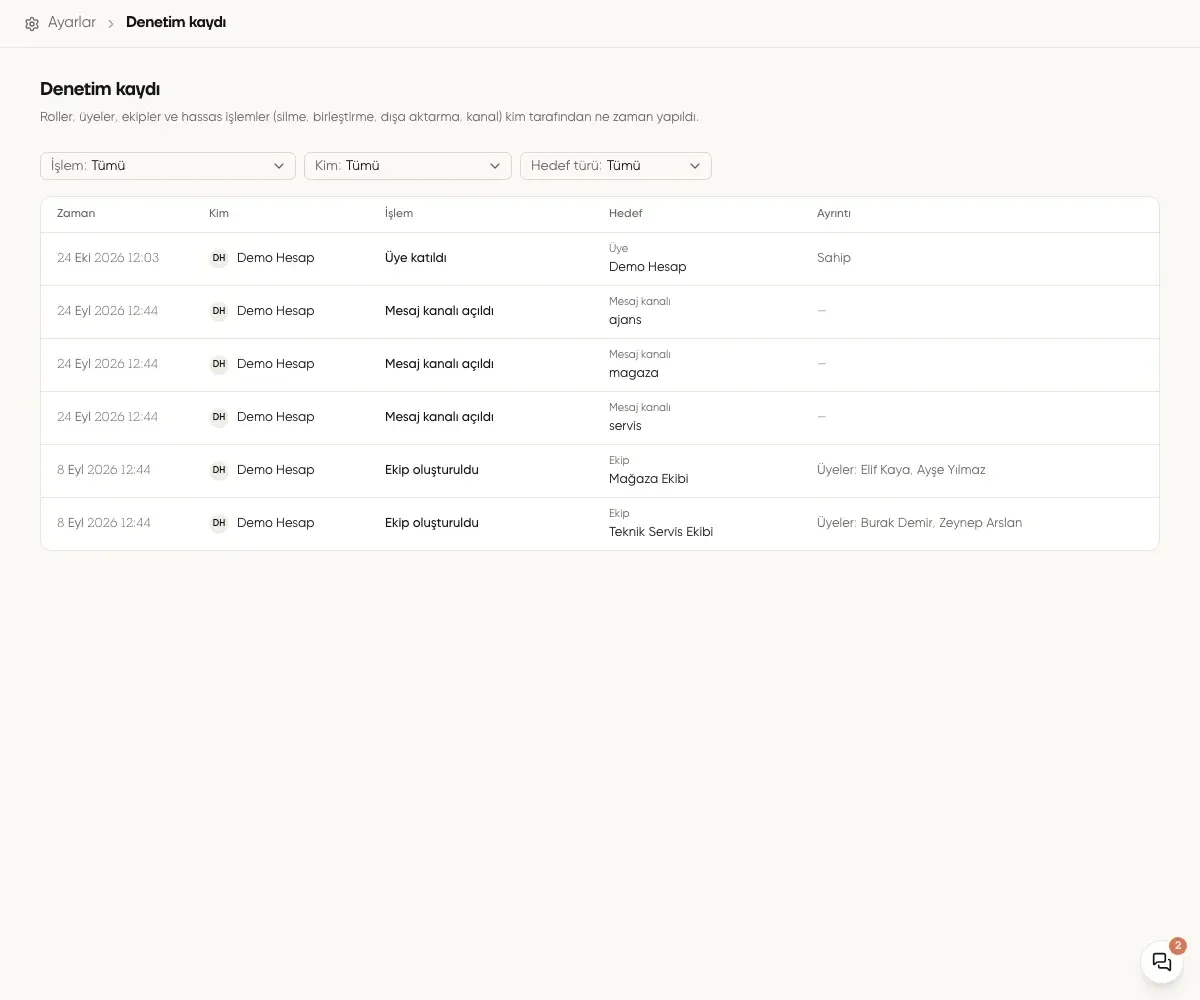The image size is (1200, 1000).
Task: Click the Zaman column header
Action: pyautogui.click(x=76, y=214)
